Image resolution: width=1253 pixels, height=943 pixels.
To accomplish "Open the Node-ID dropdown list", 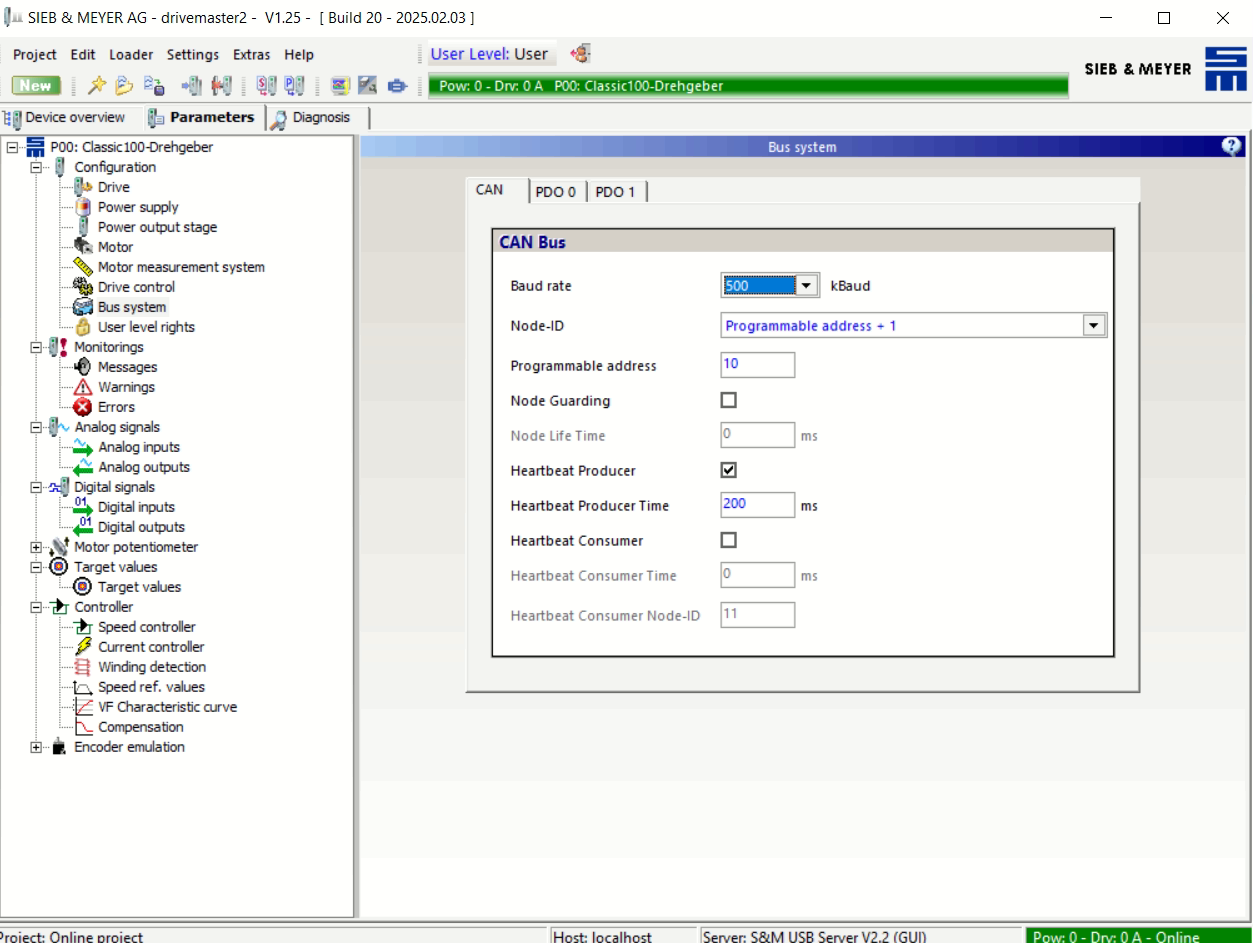I will tap(1093, 326).
